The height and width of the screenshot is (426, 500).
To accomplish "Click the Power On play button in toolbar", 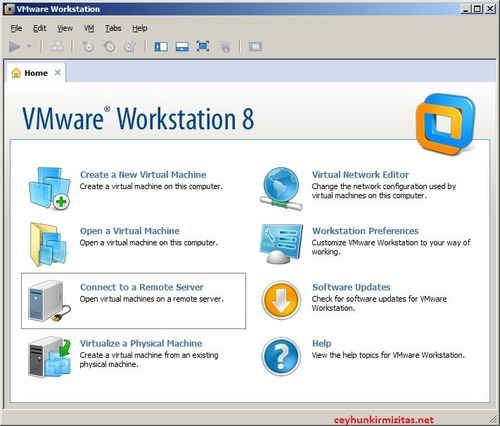I will tap(15, 46).
